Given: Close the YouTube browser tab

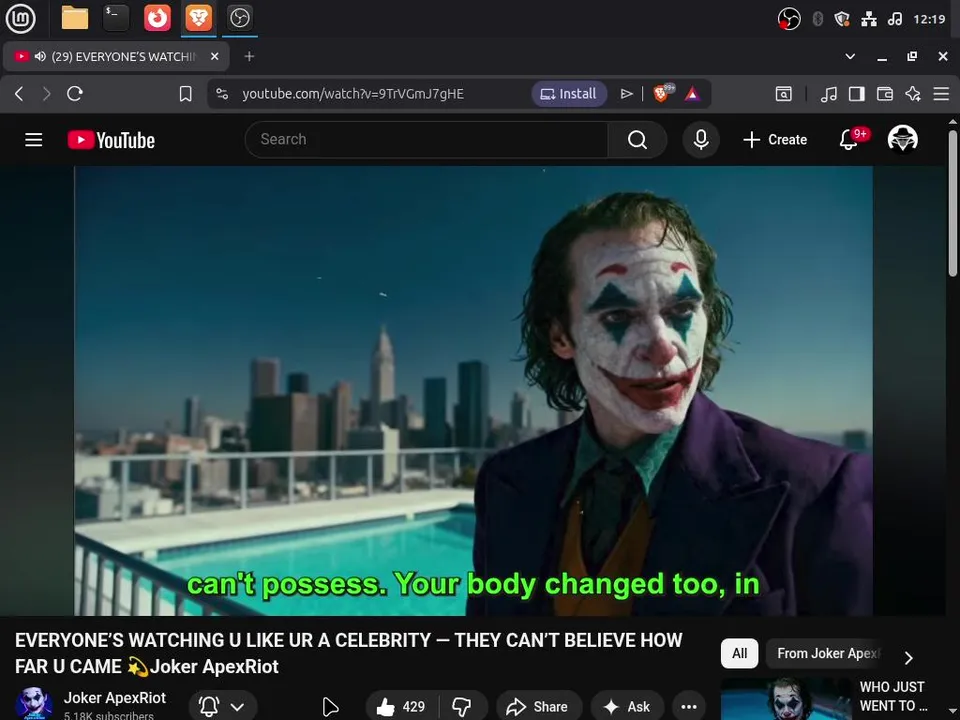Looking at the screenshot, I should pyautogui.click(x=214, y=56).
